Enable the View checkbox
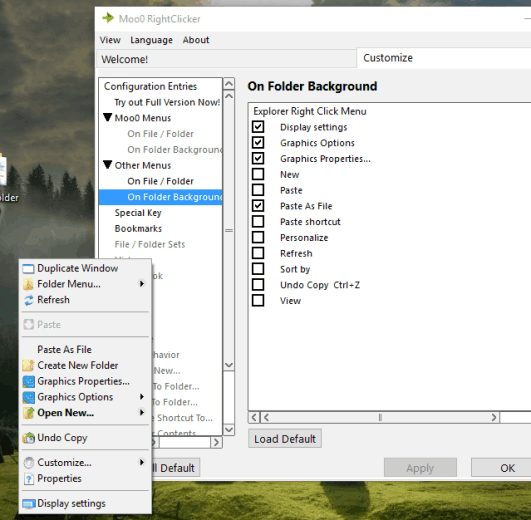Screen dimensions: 531x520 tap(258, 301)
